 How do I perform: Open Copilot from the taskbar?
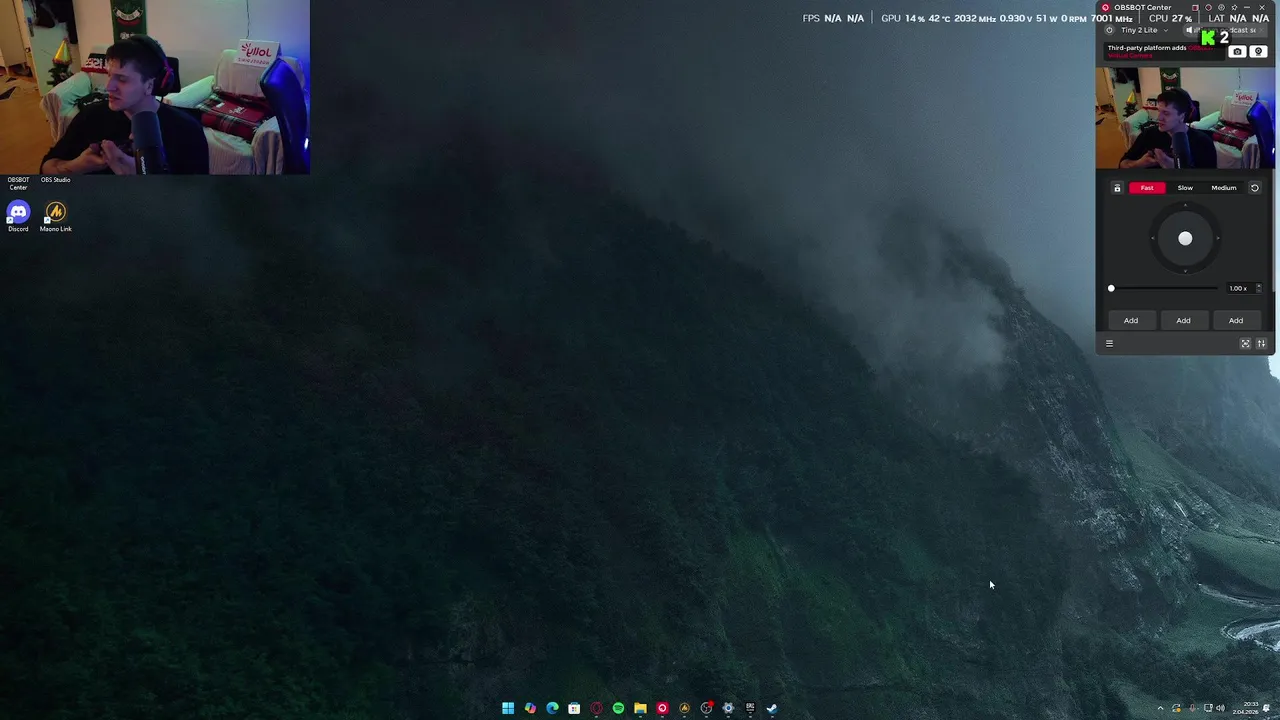530,708
